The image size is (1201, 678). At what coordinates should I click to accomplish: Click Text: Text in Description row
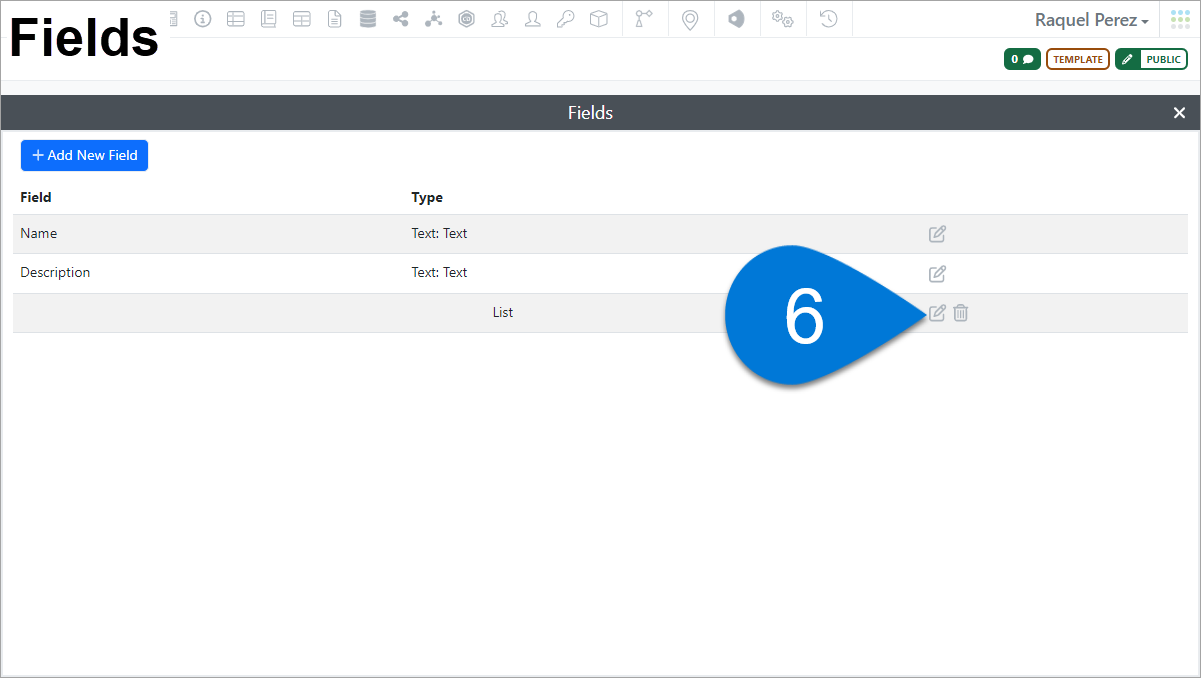click(439, 272)
